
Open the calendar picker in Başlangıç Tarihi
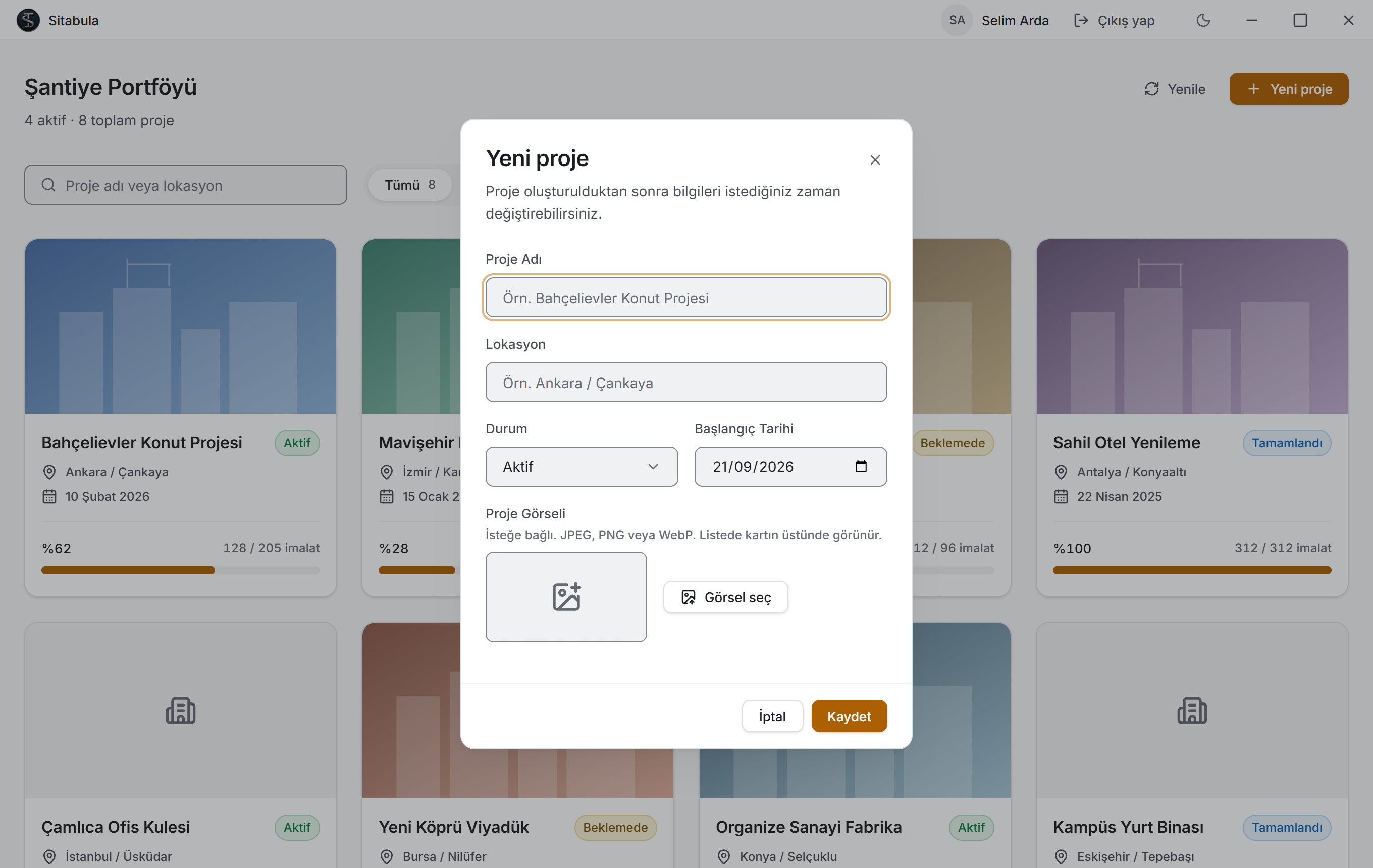861,467
